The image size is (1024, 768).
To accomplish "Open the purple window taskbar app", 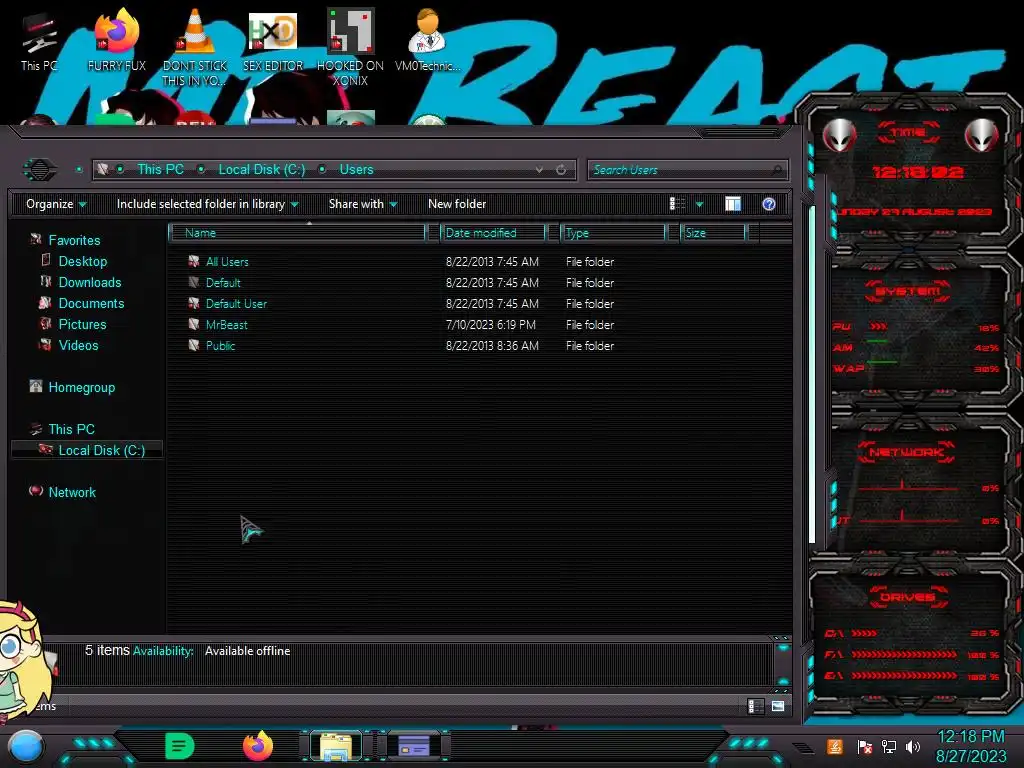I will point(414,746).
